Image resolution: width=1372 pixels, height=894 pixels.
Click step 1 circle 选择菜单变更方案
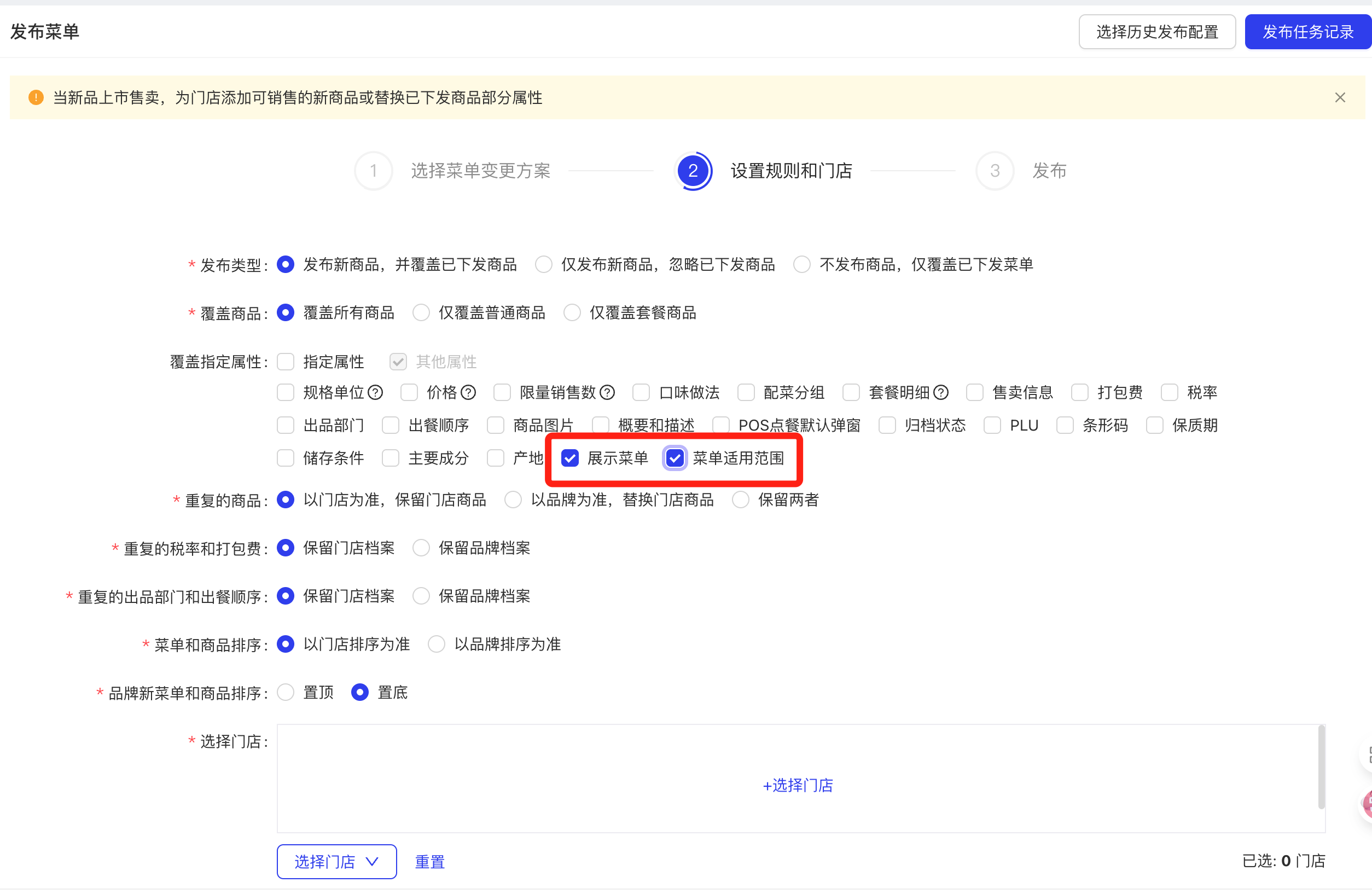[x=374, y=171]
